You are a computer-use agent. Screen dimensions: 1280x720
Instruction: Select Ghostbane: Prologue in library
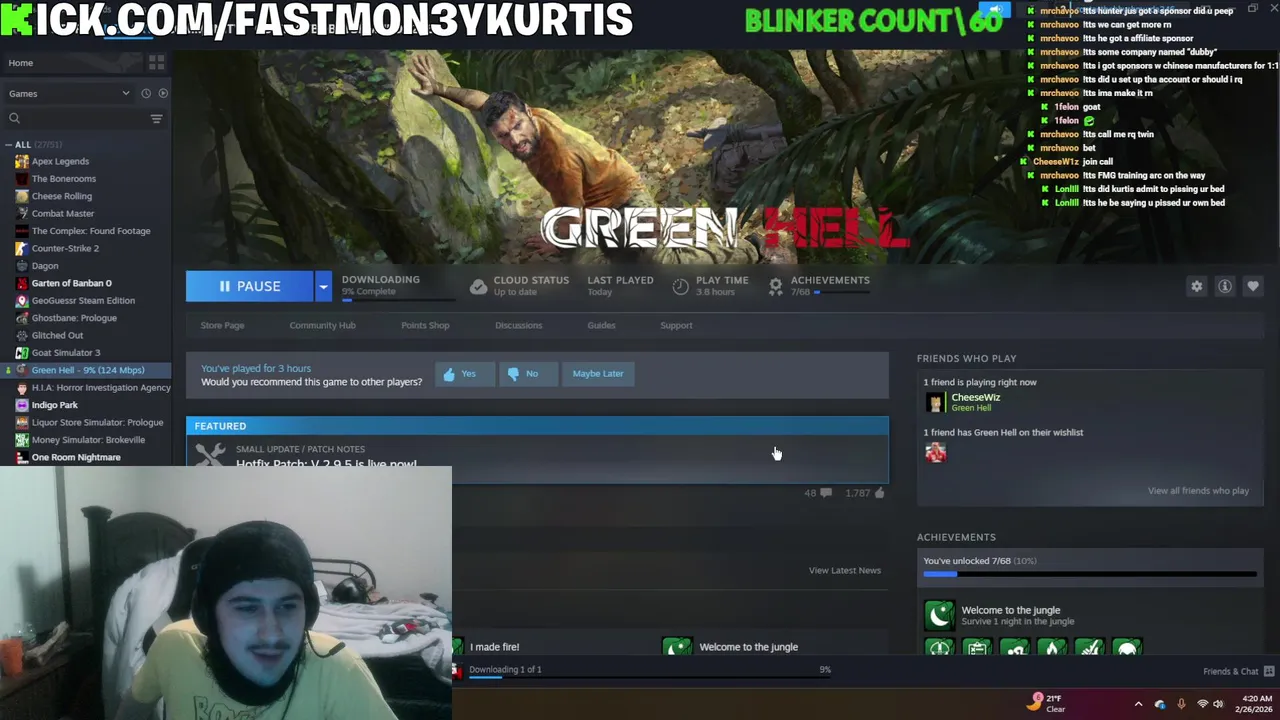pos(74,318)
